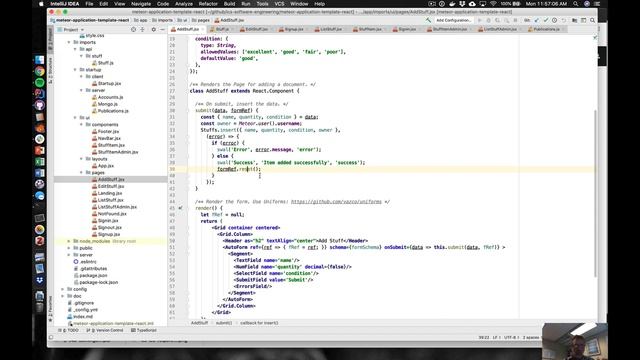Click the locate/scroll-from-source target icon in Project panel

(133, 29)
